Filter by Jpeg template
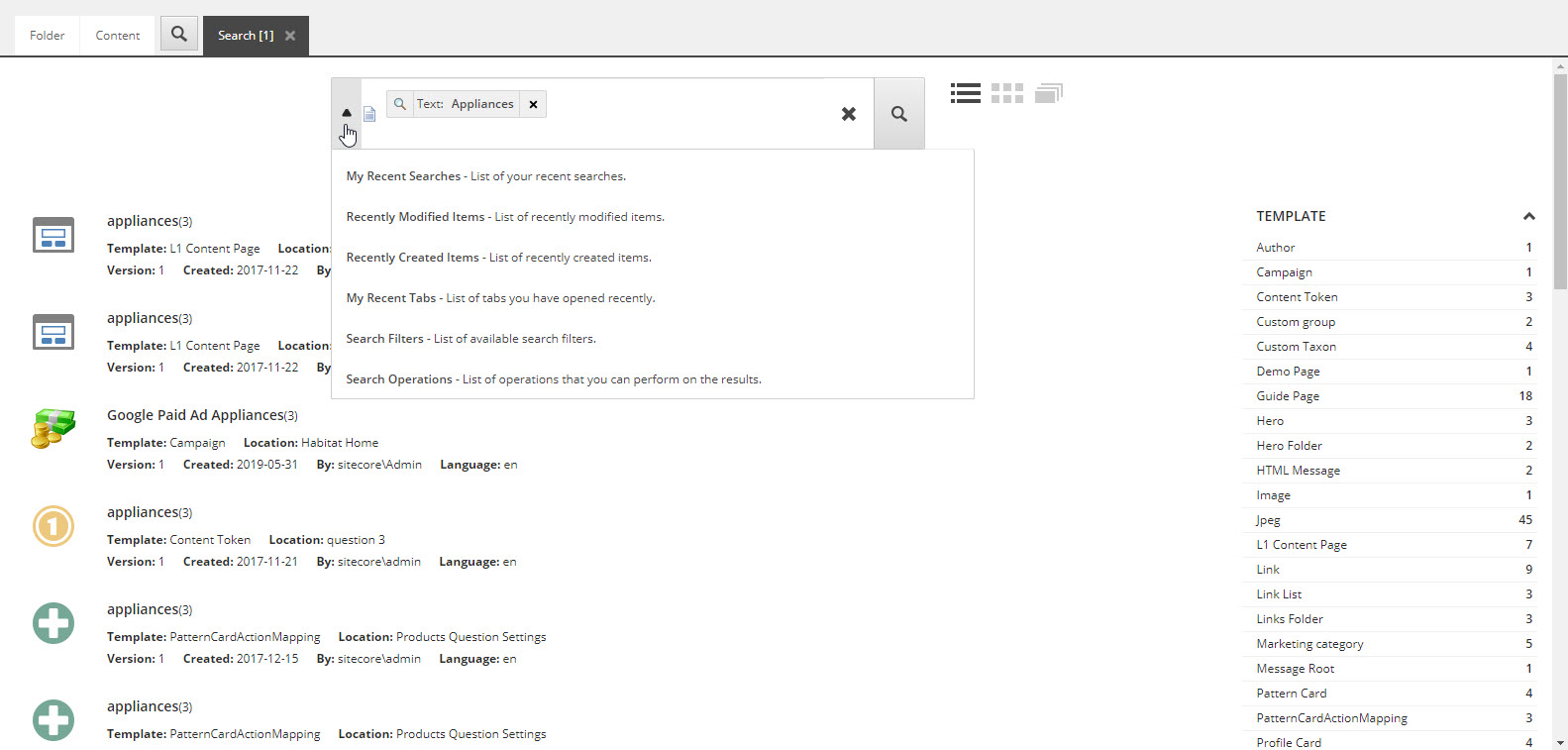This screenshot has width=1568, height=750. (1391, 520)
